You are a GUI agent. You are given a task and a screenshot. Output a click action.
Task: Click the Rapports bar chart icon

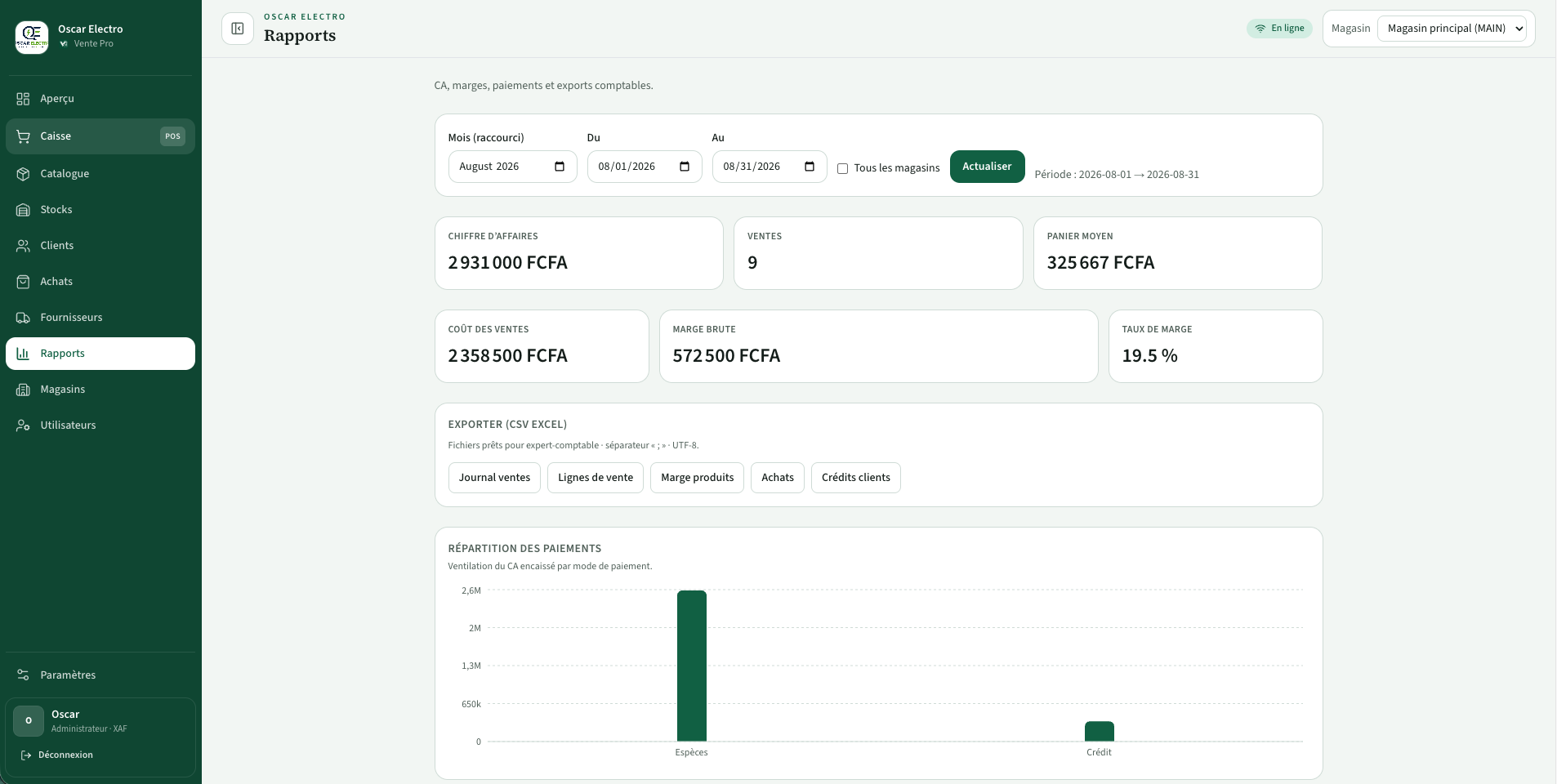23,354
